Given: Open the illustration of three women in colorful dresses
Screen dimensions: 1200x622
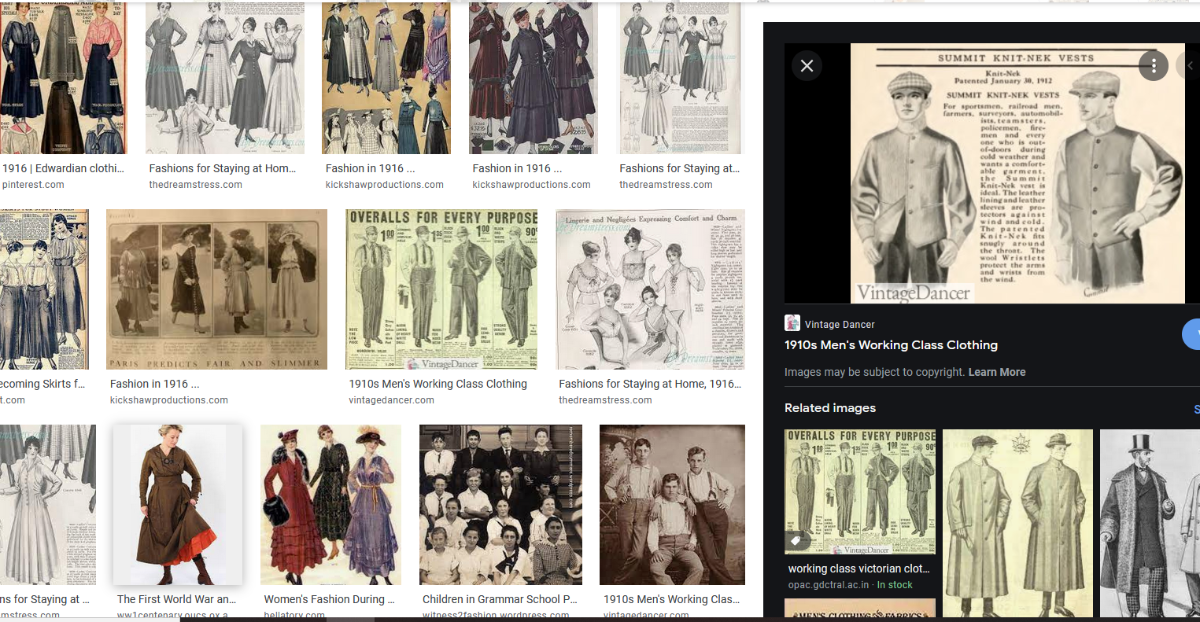Looking at the screenshot, I should [331, 504].
